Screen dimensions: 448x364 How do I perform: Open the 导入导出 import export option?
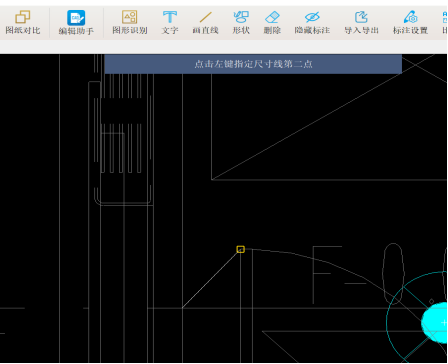[361, 22]
